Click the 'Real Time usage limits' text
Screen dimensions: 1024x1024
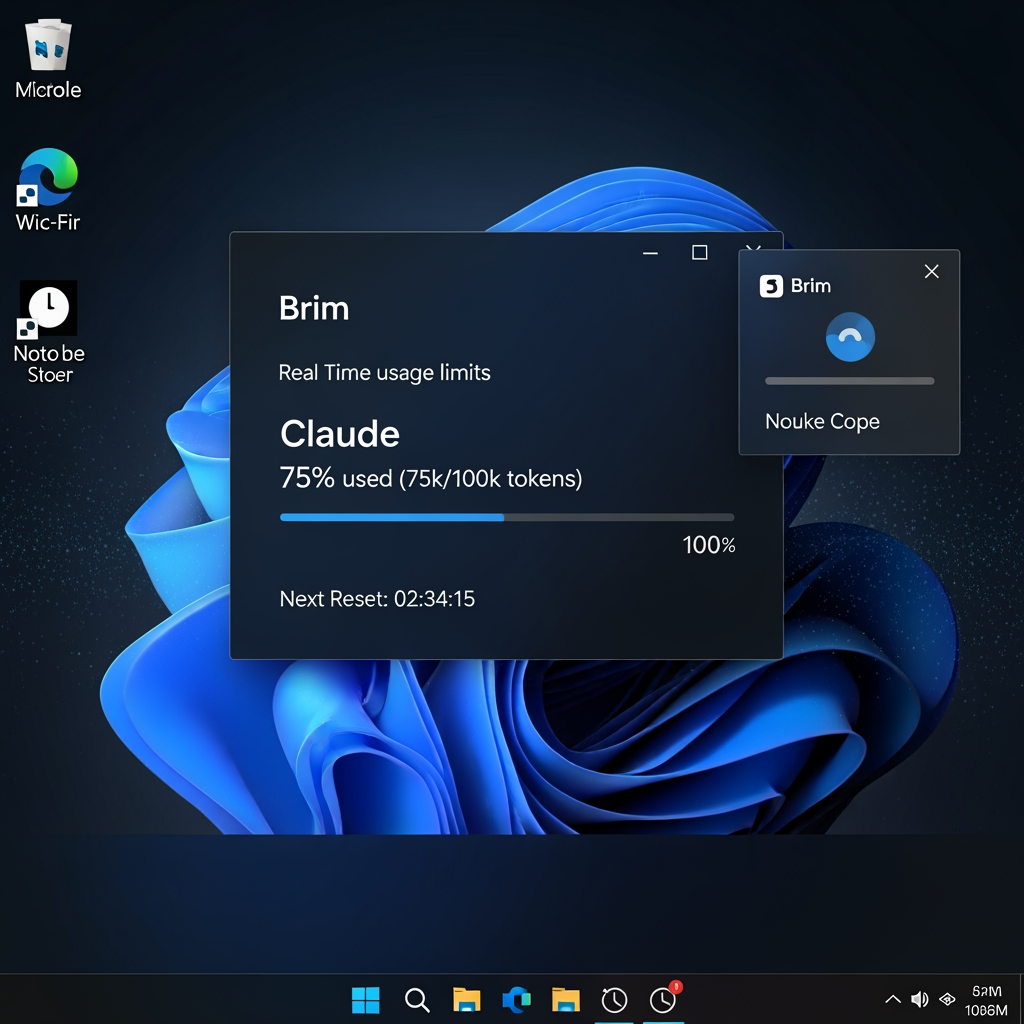tap(385, 373)
